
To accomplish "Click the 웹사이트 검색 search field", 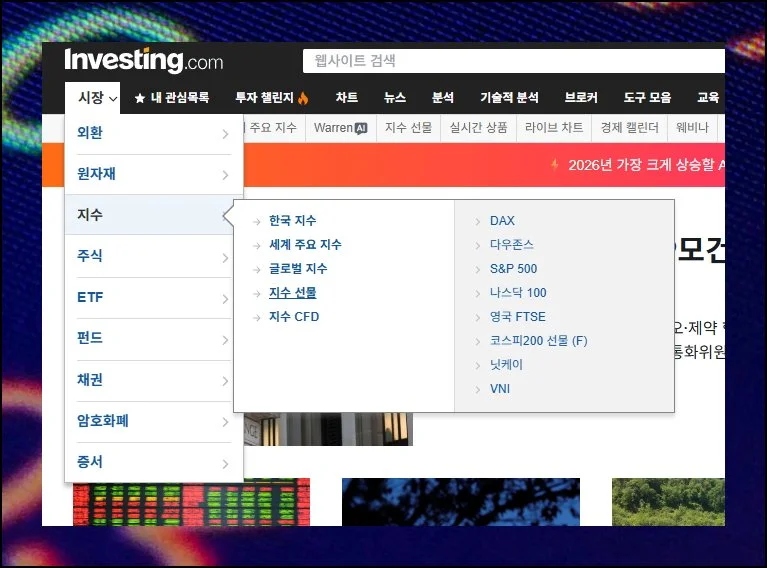I will 510,61.
